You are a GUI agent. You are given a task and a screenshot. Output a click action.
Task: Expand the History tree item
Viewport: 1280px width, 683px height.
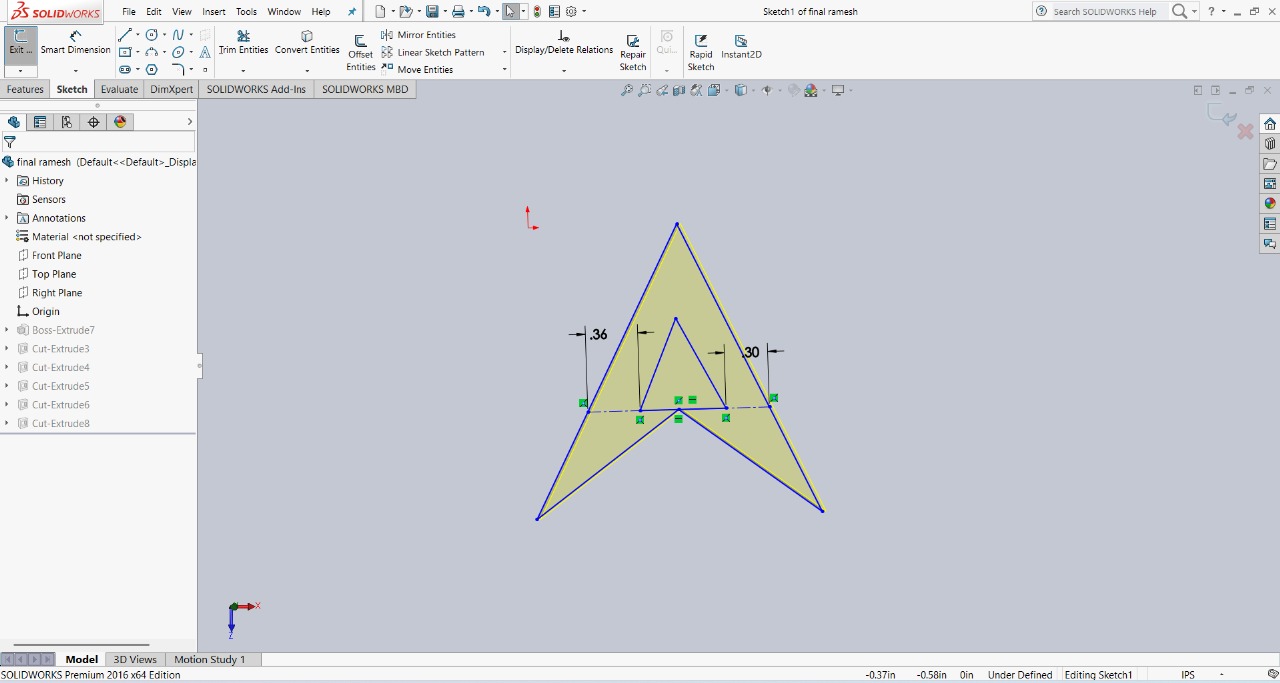click(x=7, y=181)
